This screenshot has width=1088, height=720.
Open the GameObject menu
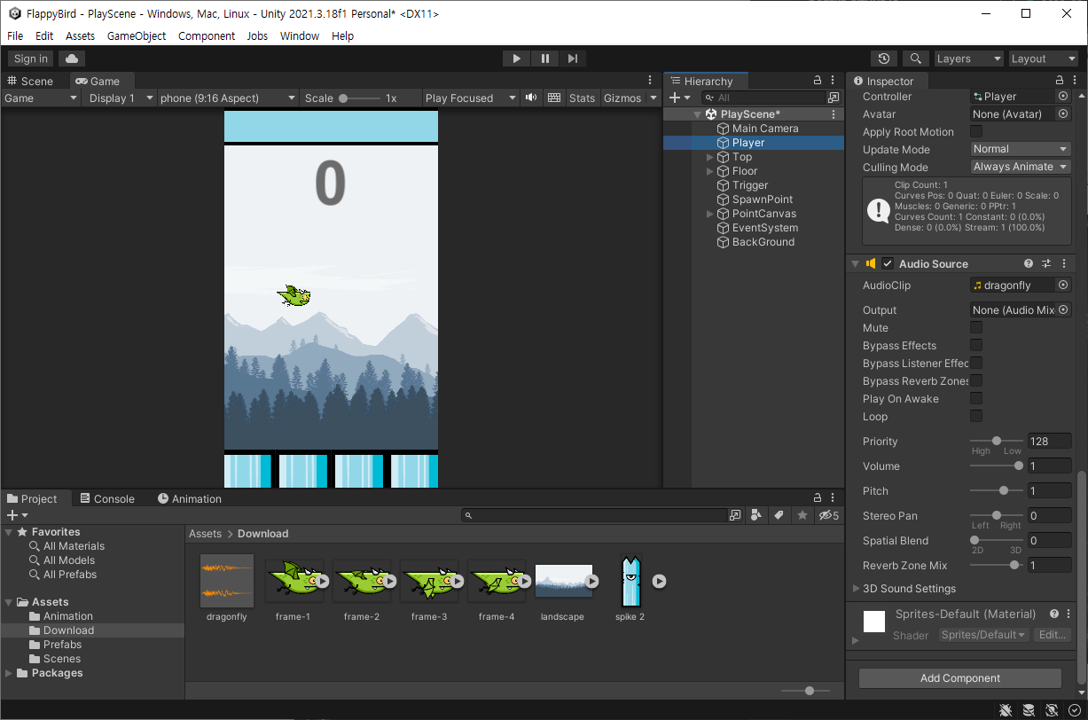point(136,36)
